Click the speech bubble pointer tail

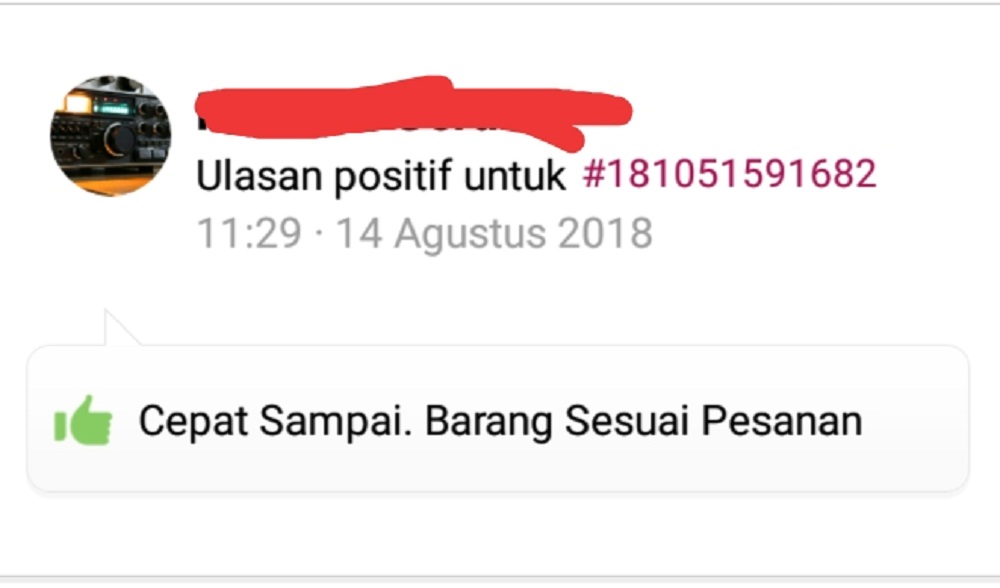coord(119,328)
